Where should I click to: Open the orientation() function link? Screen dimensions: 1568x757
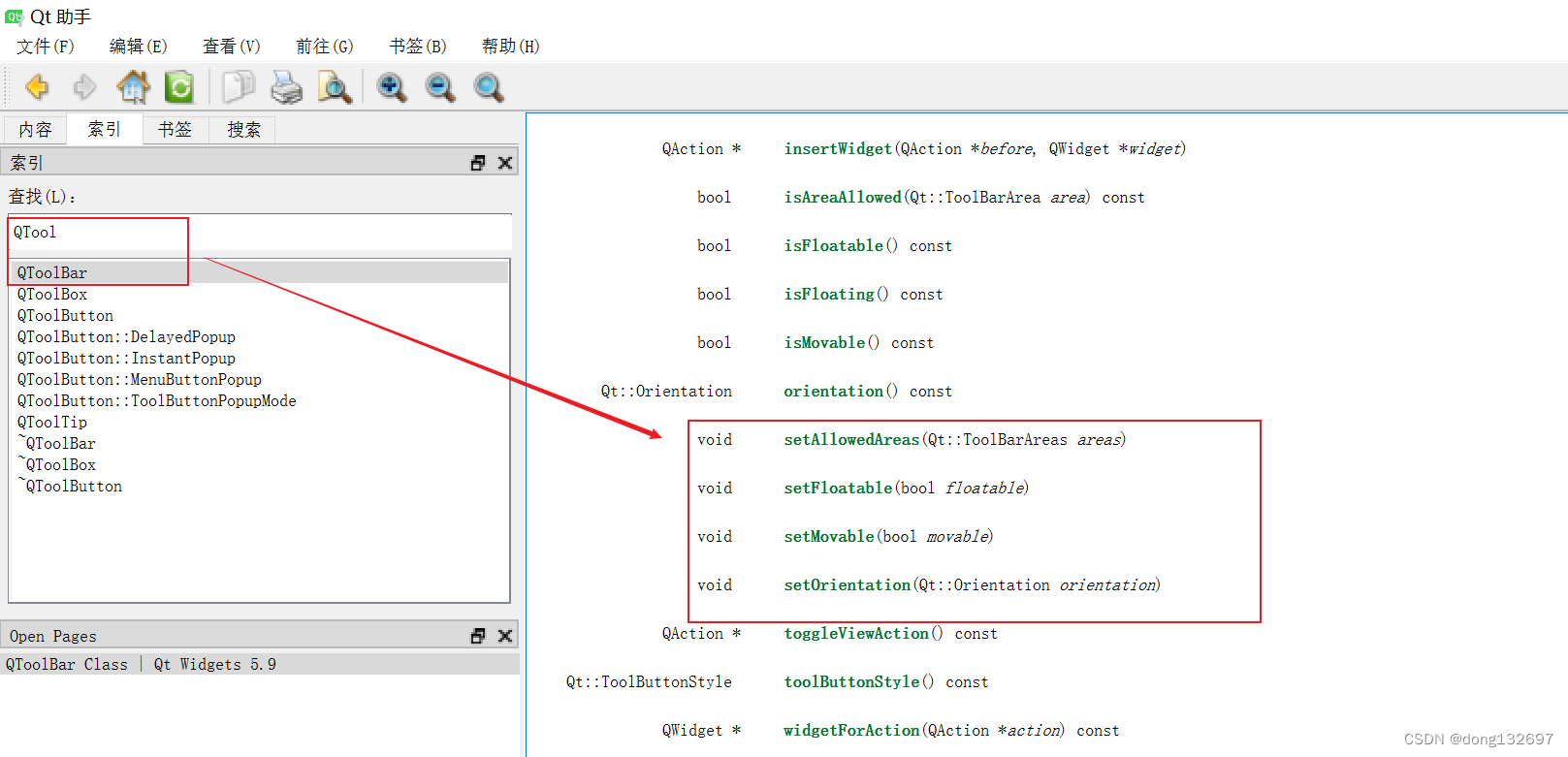click(x=834, y=391)
